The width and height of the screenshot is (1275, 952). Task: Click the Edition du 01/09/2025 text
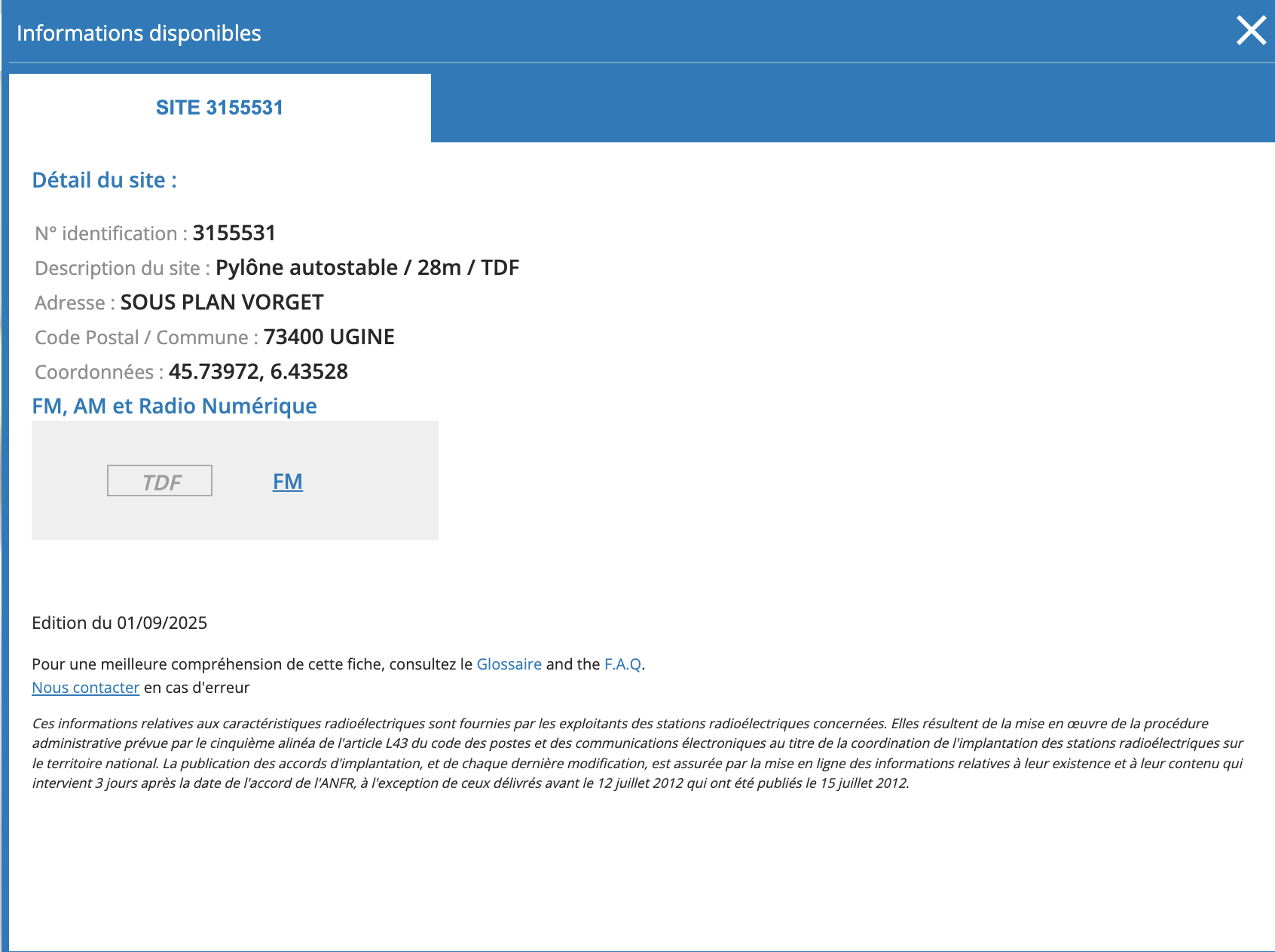(x=120, y=623)
